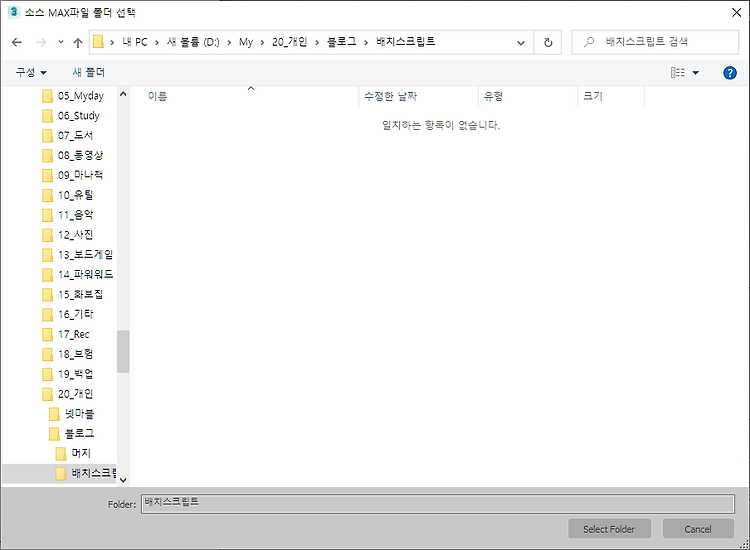Screen dimensions: 750x550
Task: Click 내 PC in the address path
Action: pos(134,42)
